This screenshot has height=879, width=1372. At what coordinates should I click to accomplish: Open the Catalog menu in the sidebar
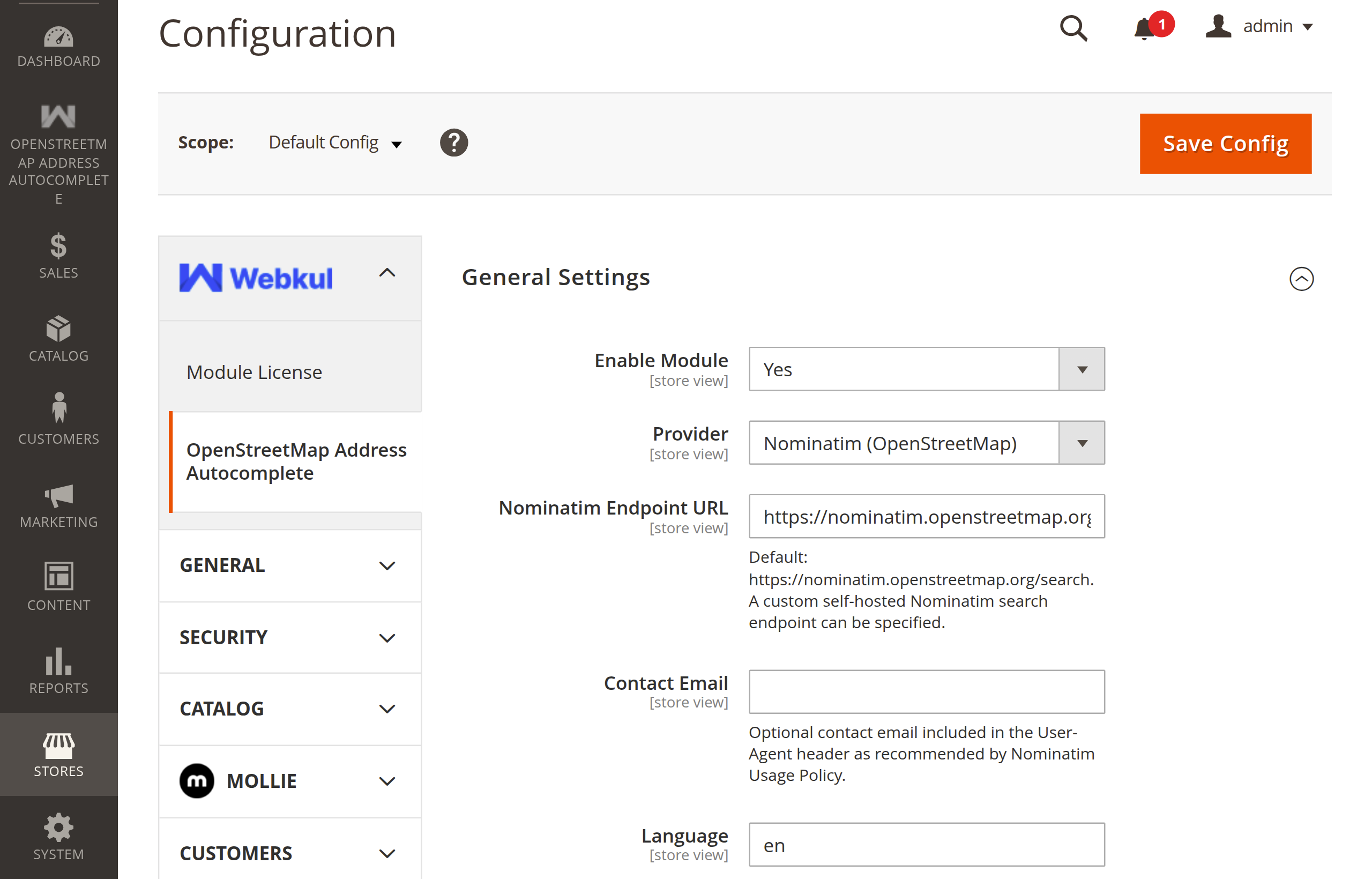coord(59,340)
